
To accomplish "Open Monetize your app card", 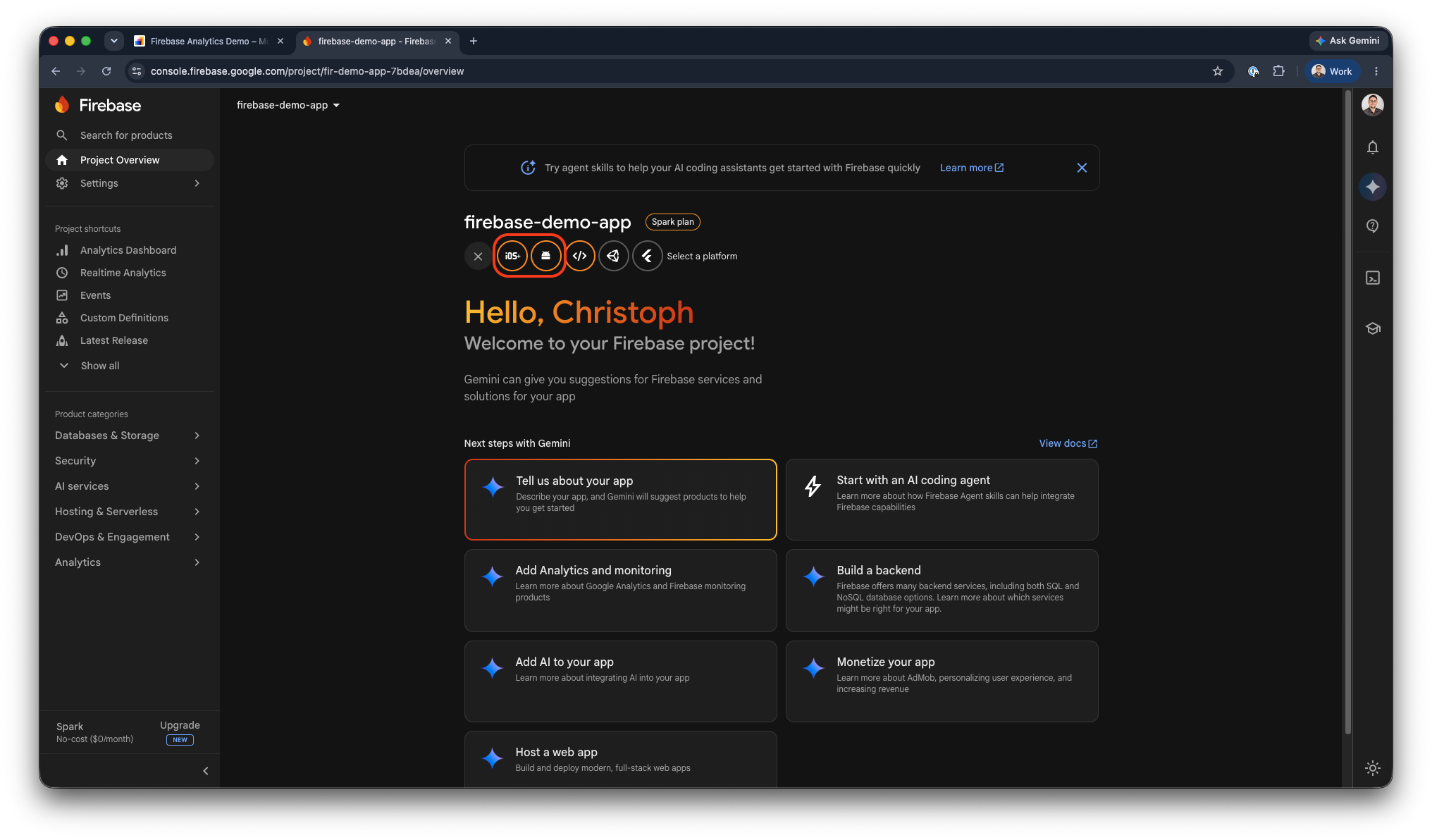I will tap(942, 681).
